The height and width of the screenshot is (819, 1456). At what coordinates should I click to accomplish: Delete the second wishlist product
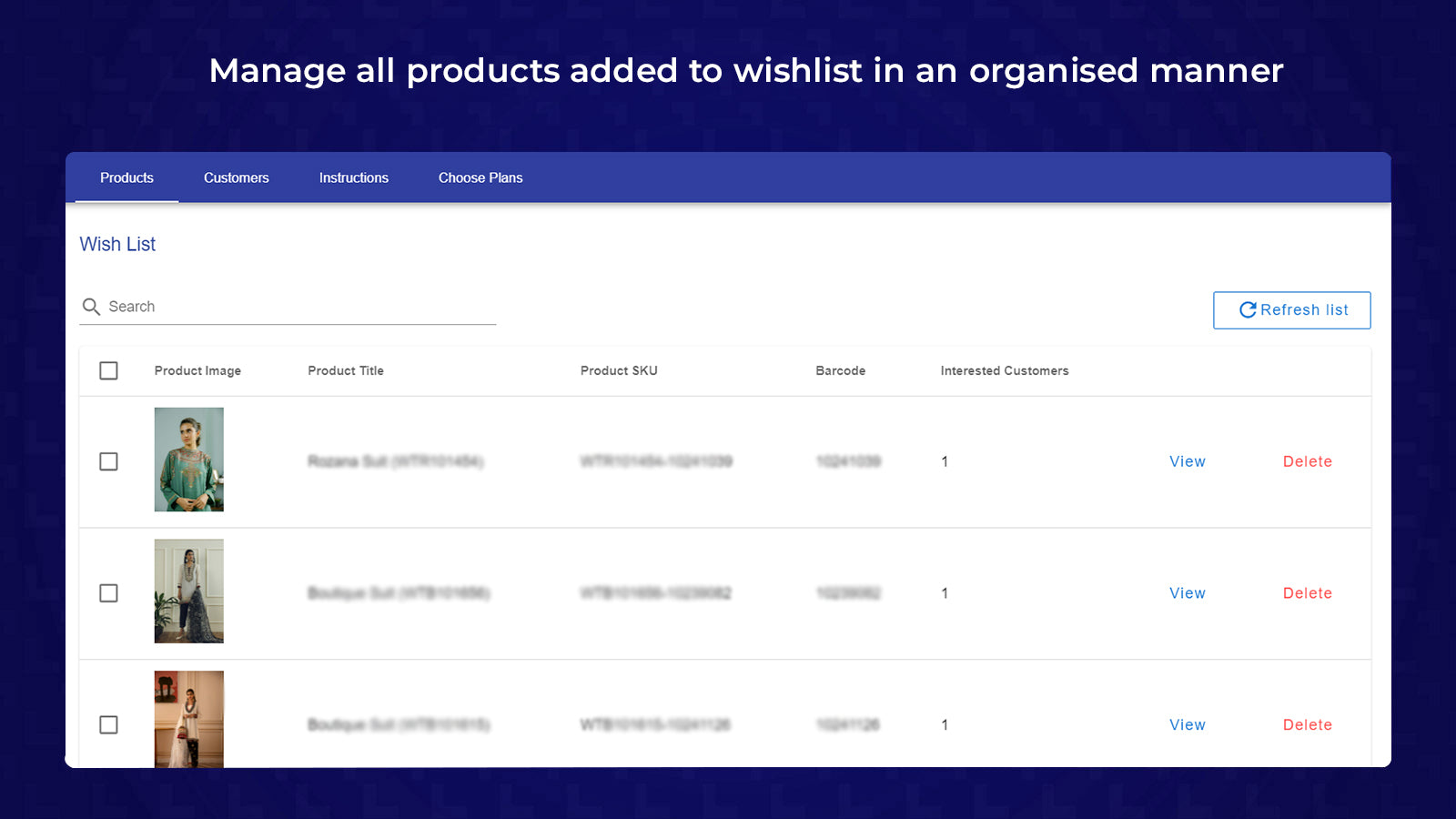[1308, 593]
